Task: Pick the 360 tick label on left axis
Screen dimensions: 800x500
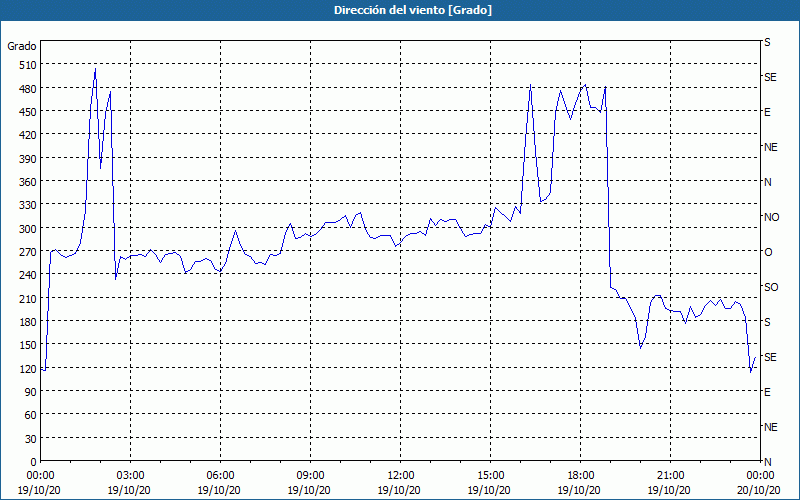Action: 28,182
